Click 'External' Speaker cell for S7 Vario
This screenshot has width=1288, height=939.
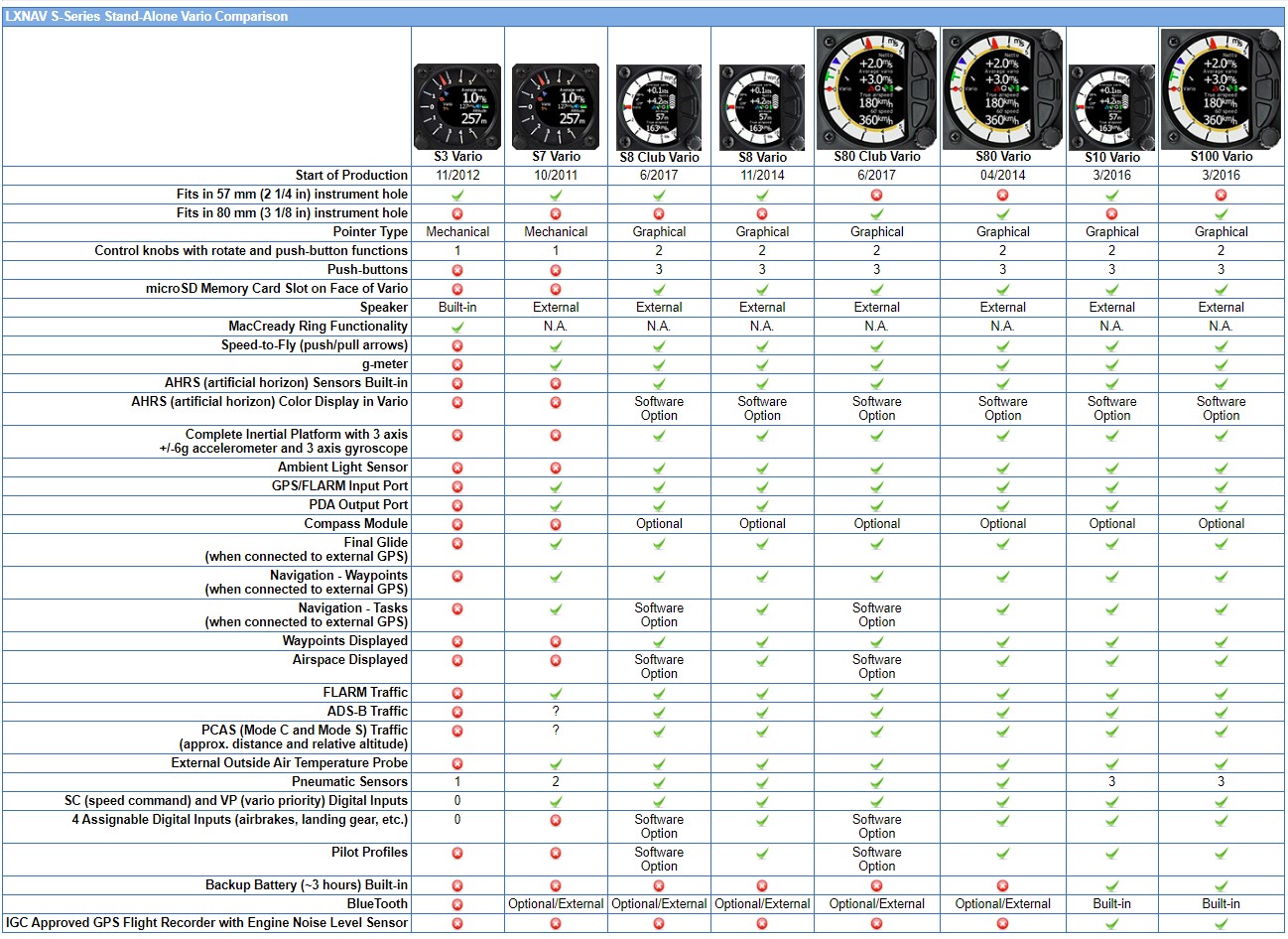point(556,308)
